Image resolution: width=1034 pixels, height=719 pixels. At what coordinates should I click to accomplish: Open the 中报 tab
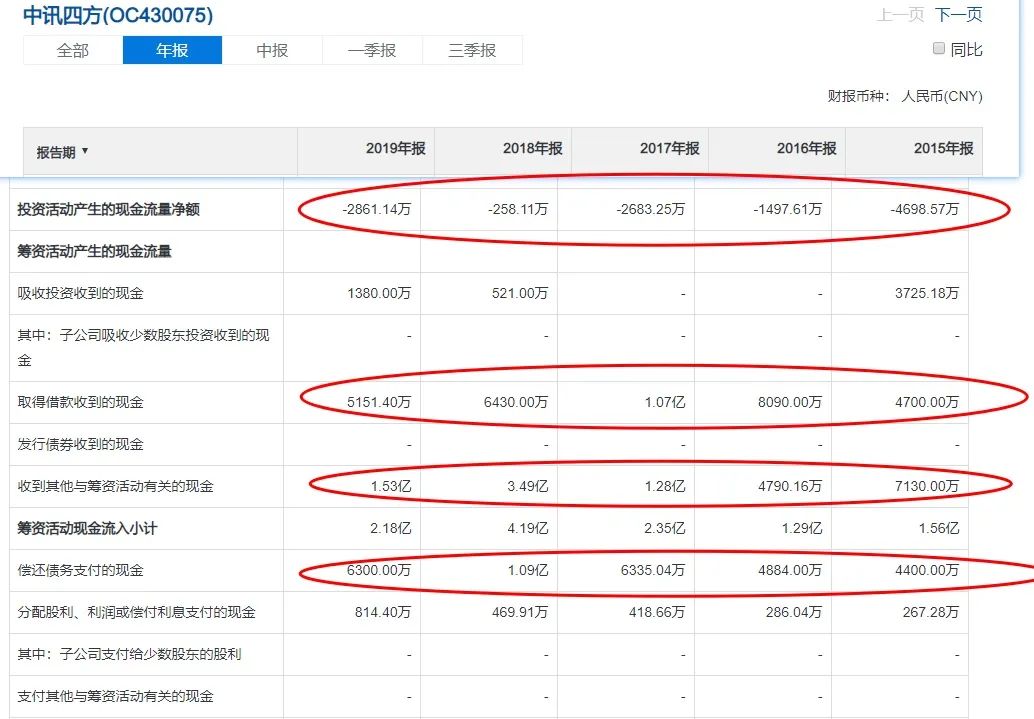pos(272,50)
